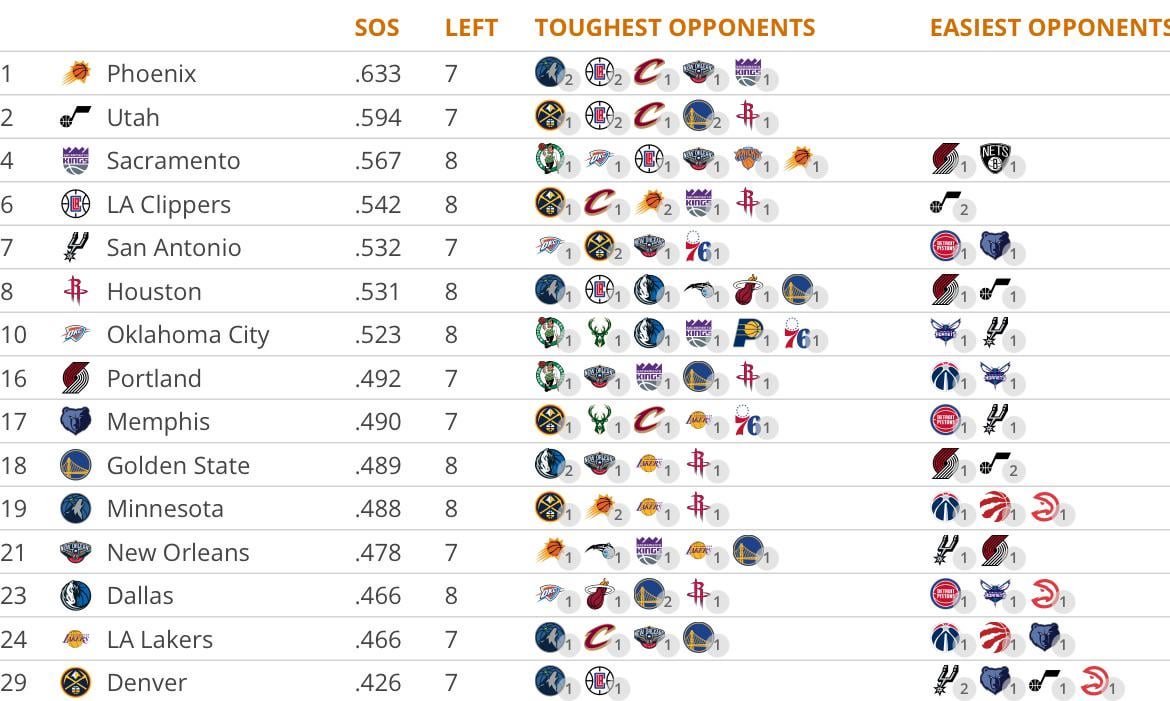Click Raptors icon in Minnesota's easiest opponents
1170x701 pixels.
coord(995,507)
